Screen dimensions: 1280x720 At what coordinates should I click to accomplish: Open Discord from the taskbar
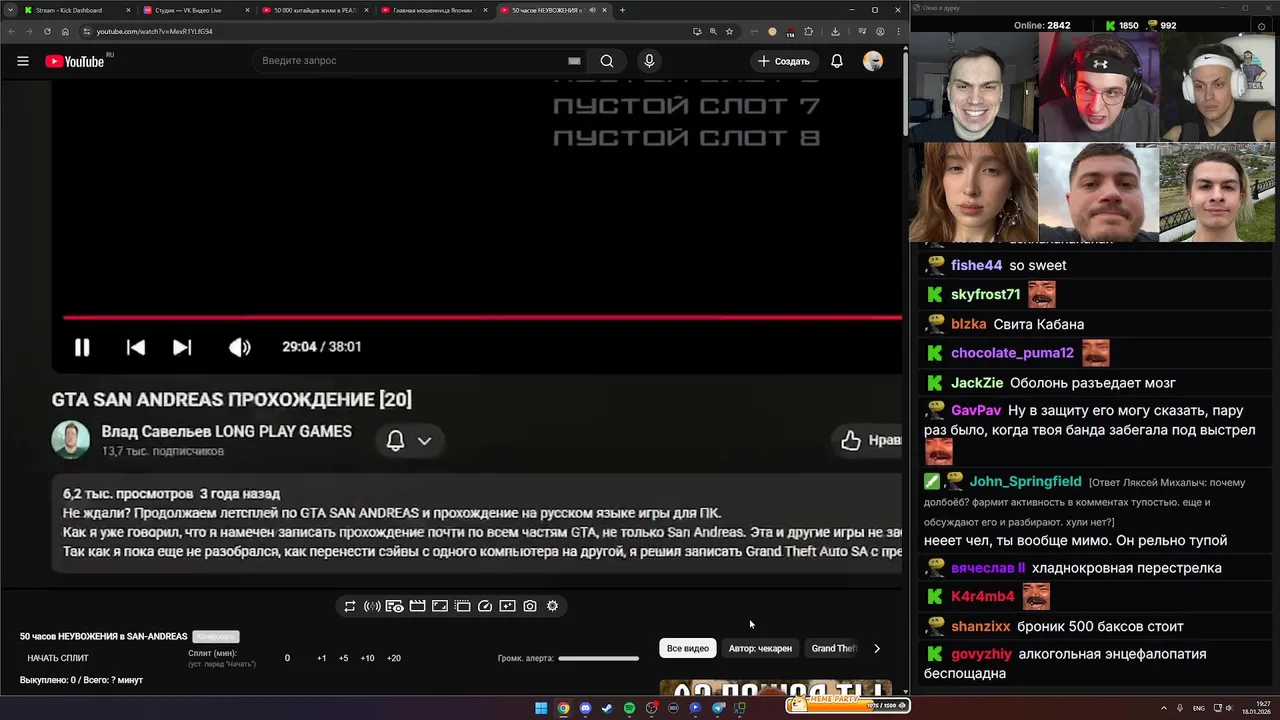tap(585, 708)
